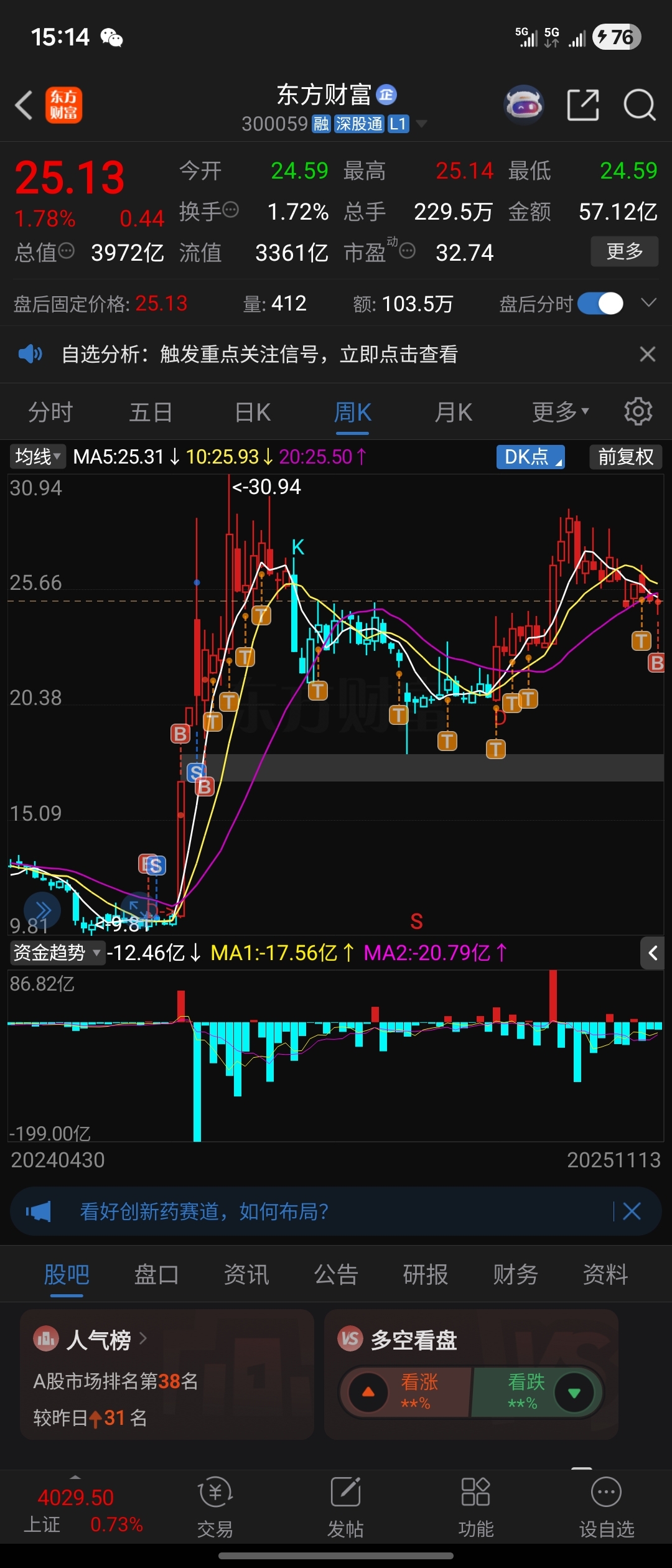672x1568 pixels.
Task: Tap the speaker icon beside 自选分析
Action: coord(30,355)
